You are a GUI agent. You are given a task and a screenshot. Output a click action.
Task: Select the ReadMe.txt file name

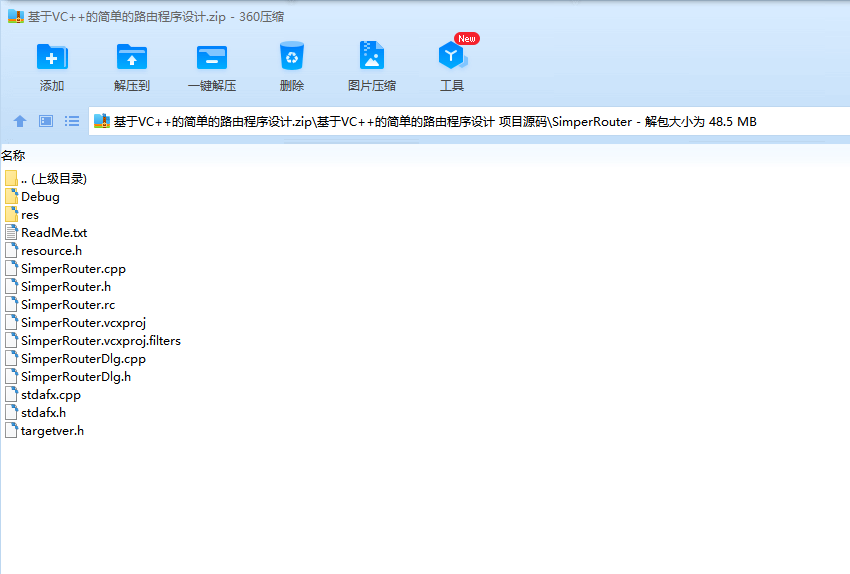click(x=54, y=233)
